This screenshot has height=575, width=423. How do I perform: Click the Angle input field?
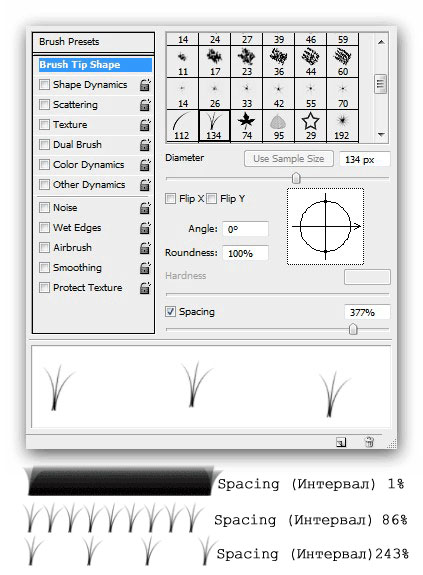tap(245, 229)
